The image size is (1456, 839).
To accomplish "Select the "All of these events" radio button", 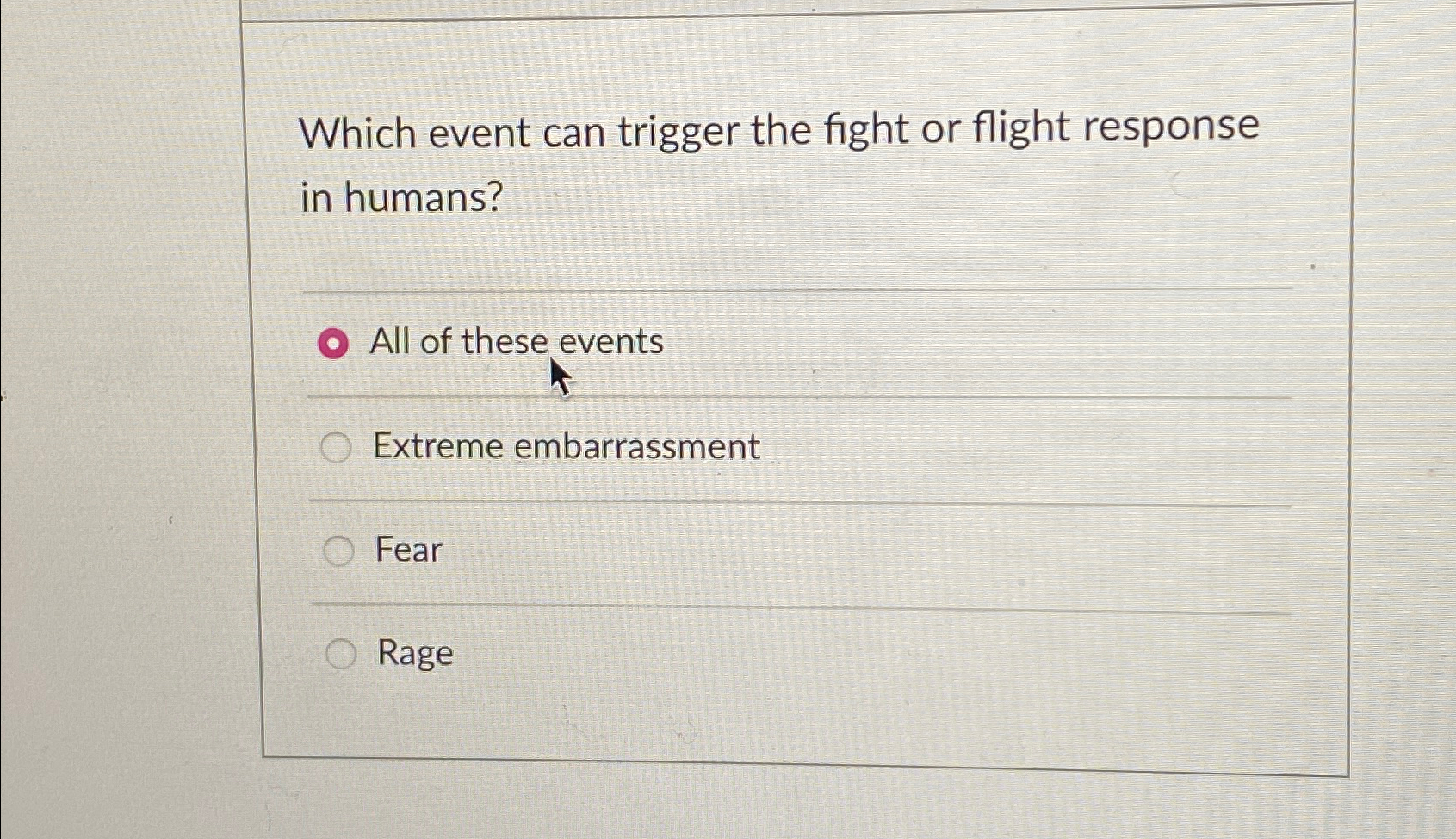I will (x=336, y=342).
